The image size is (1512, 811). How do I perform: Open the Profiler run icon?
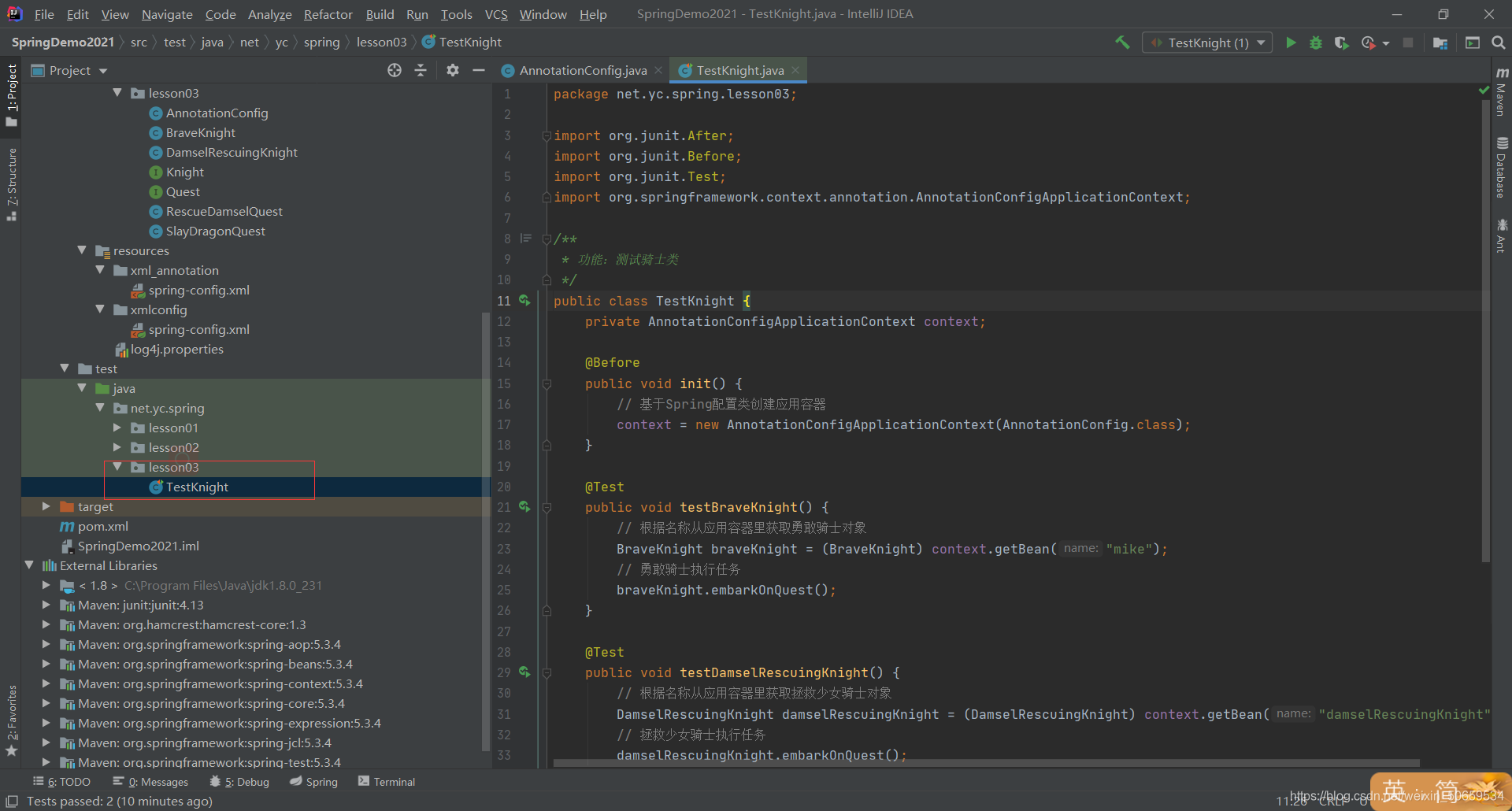point(1369,43)
